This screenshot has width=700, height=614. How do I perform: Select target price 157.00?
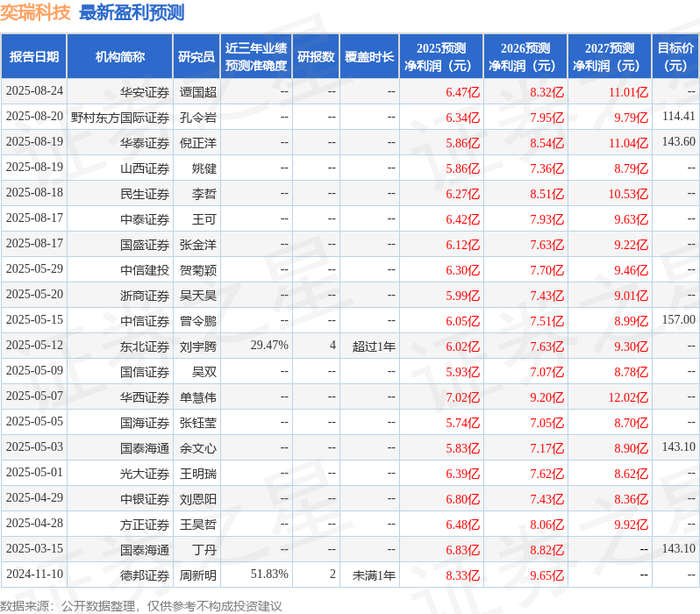679,320
